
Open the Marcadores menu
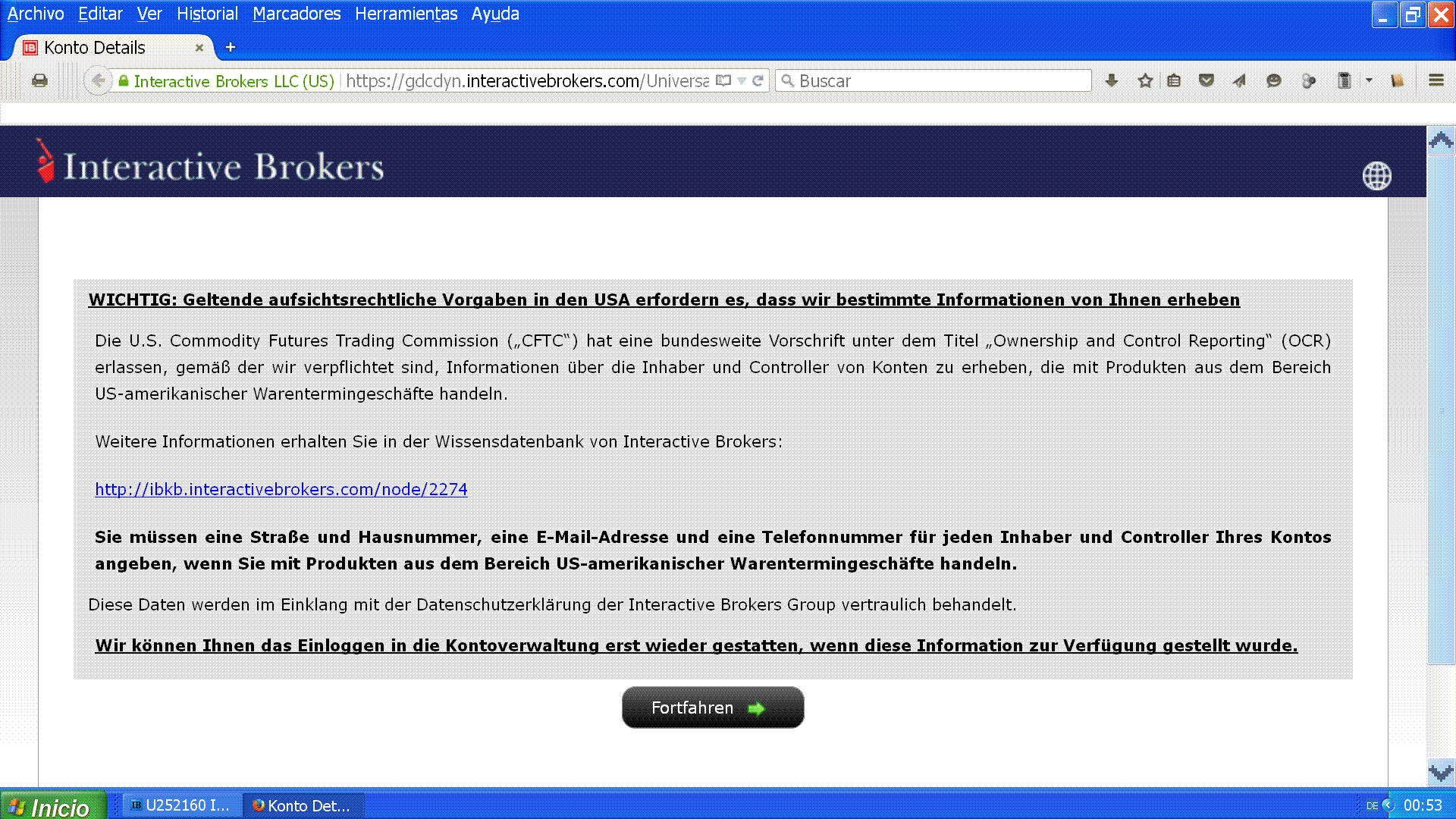297,14
